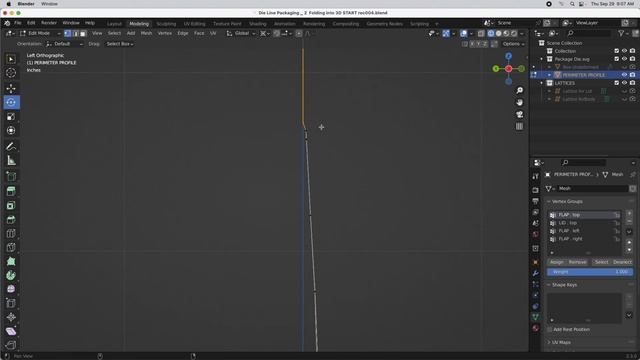Hide the Collection in viewport via eye icon
This screenshot has width=640, height=360.
click(624, 51)
